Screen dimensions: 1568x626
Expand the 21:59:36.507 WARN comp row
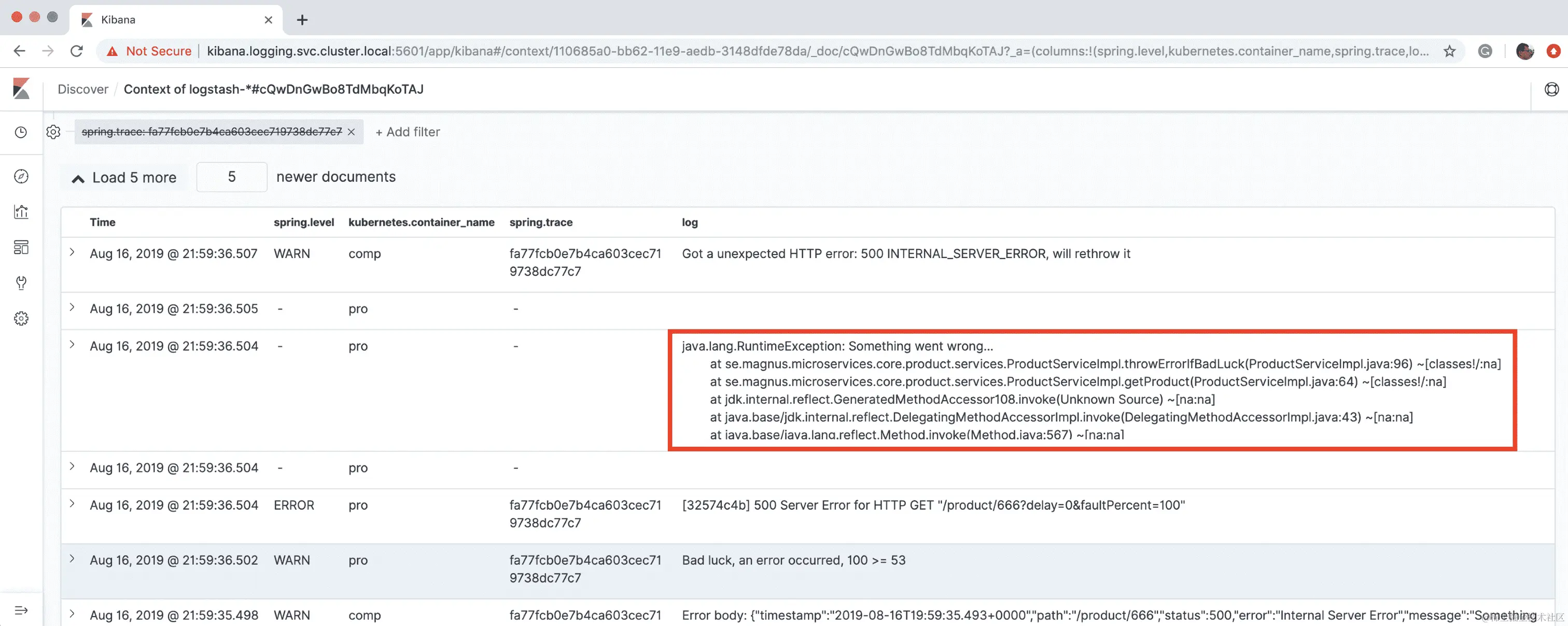click(x=73, y=252)
